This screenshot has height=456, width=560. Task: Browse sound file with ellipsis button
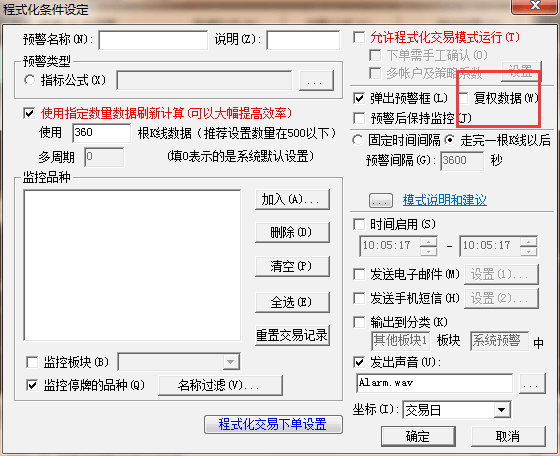coord(532,384)
